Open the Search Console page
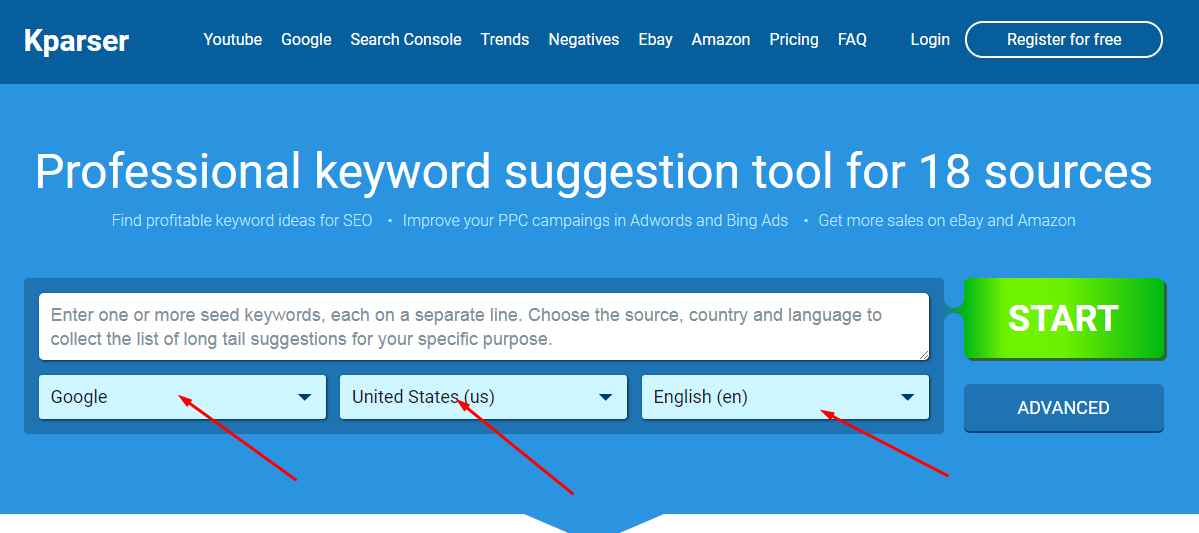The height and width of the screenshot is (533, 1199). tap(405, 40)
